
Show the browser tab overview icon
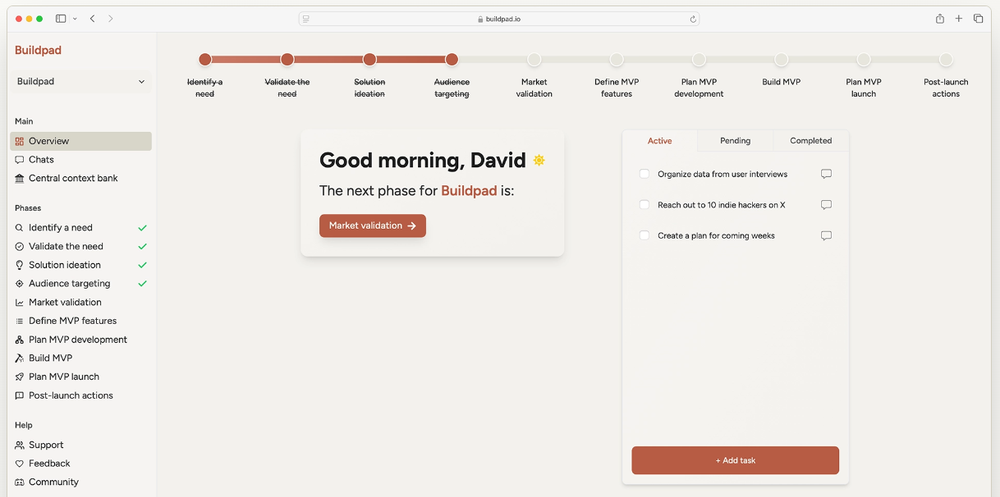[978, 19]
